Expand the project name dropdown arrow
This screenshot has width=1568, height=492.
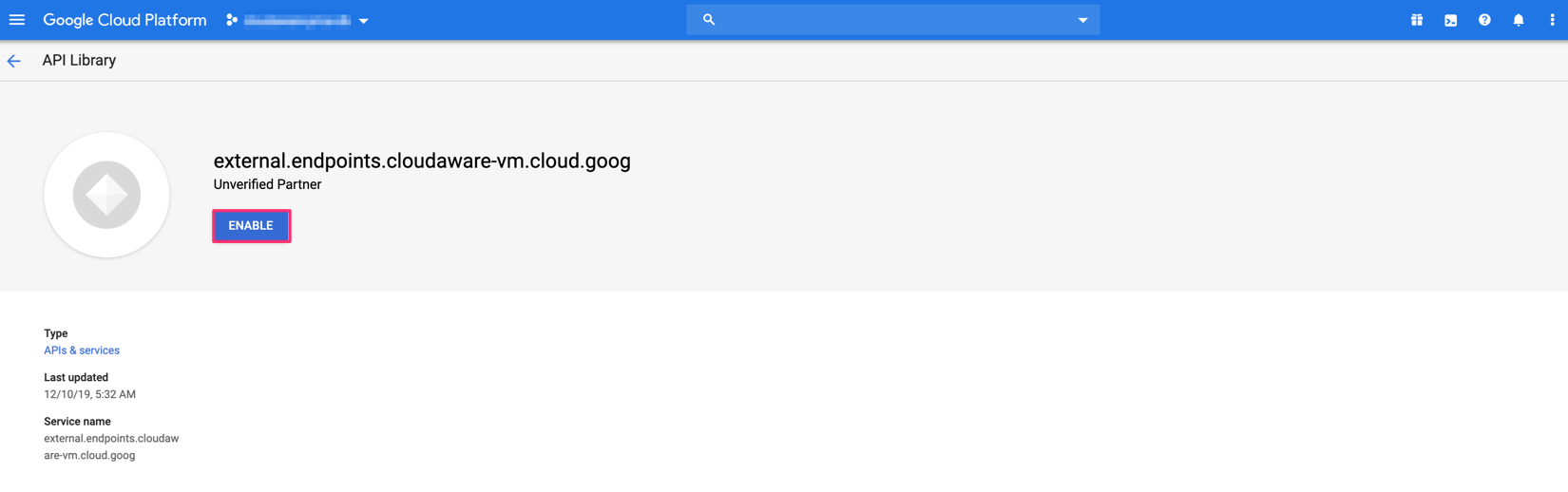click(x=364, y=21)
